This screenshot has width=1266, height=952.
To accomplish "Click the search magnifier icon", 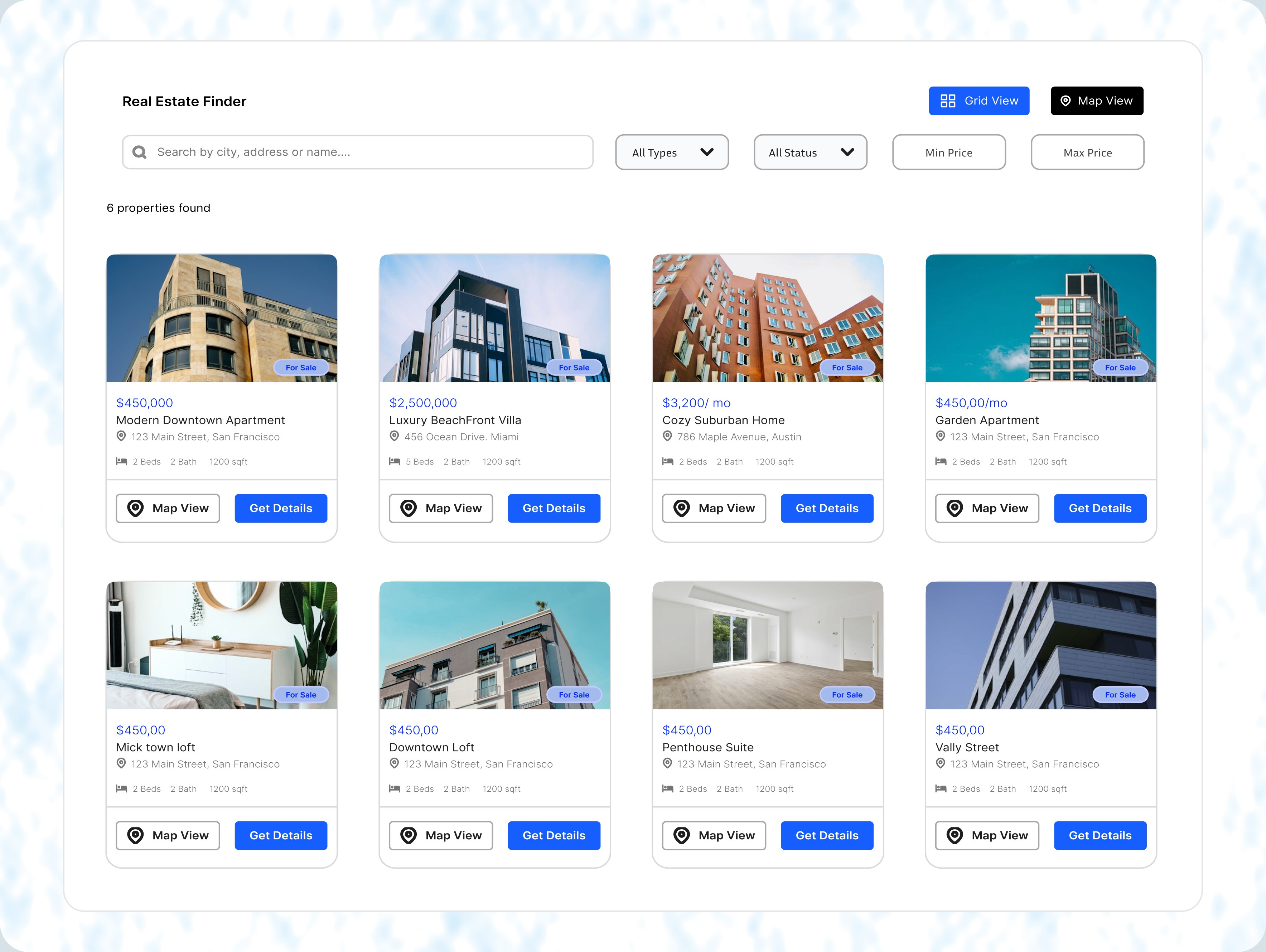I will tap(139, 152).
